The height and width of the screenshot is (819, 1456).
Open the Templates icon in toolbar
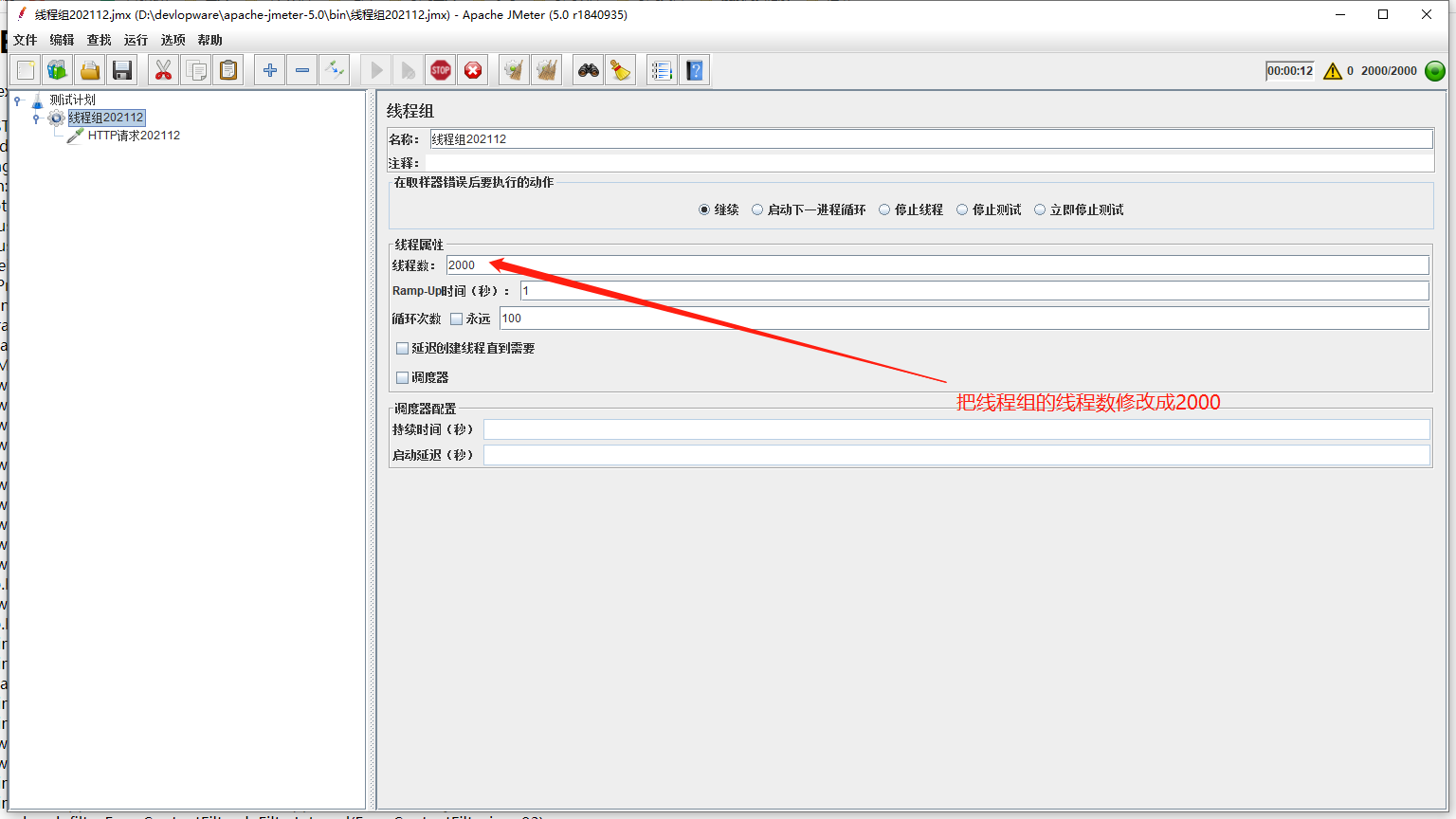click(58, 70)
